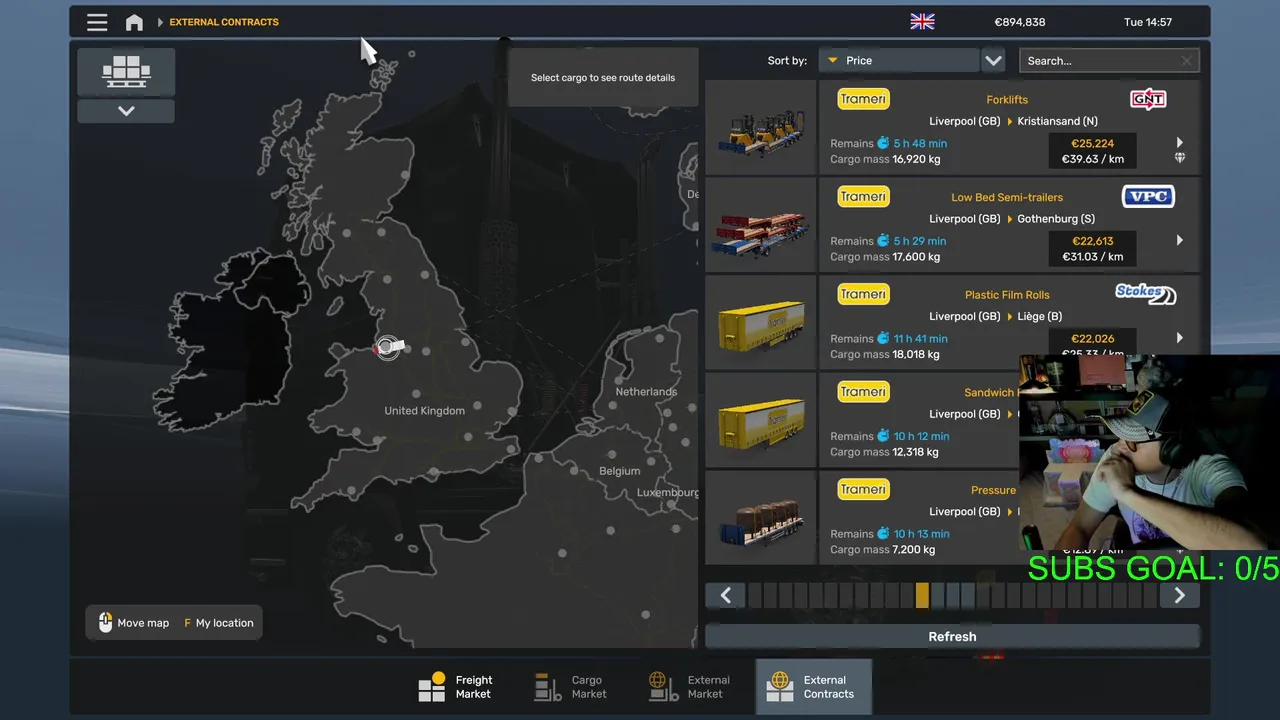Click the Tue 14:57 clock
1280x720 pixels.
click(x=1148, y=22)
